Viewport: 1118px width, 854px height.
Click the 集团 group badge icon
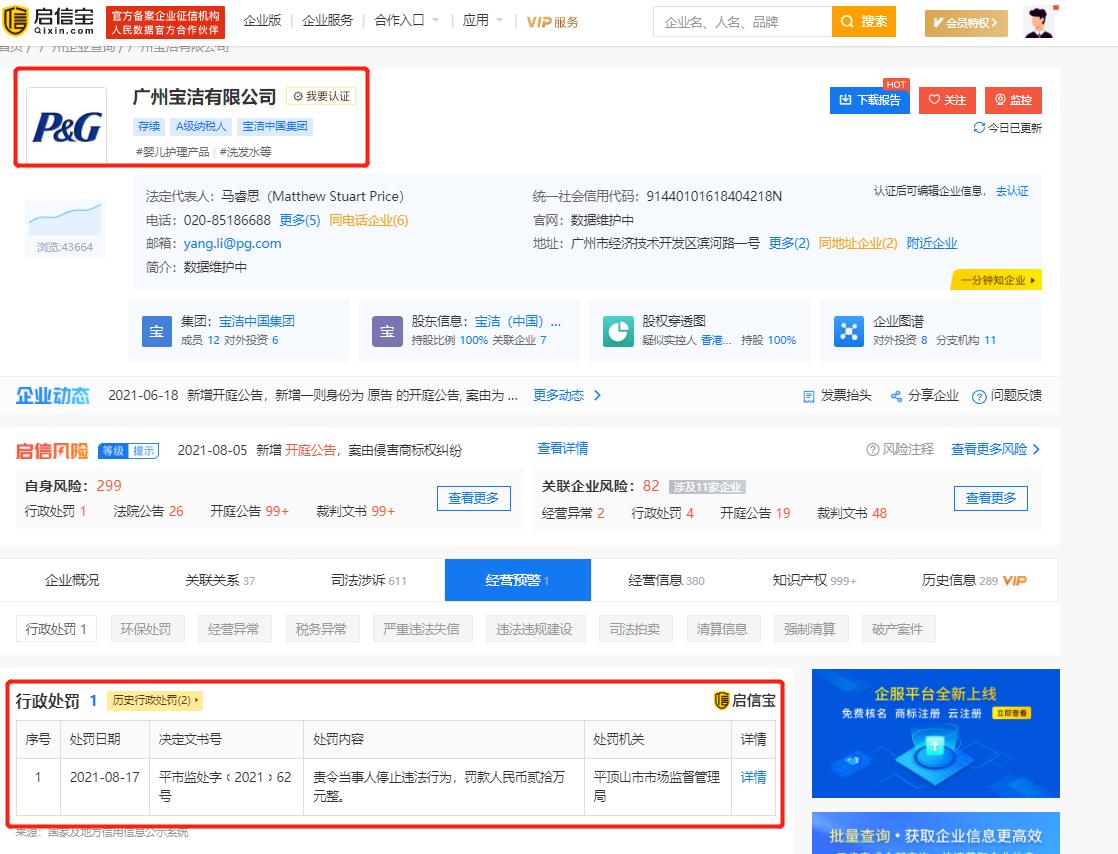click(x=156, y=331)
